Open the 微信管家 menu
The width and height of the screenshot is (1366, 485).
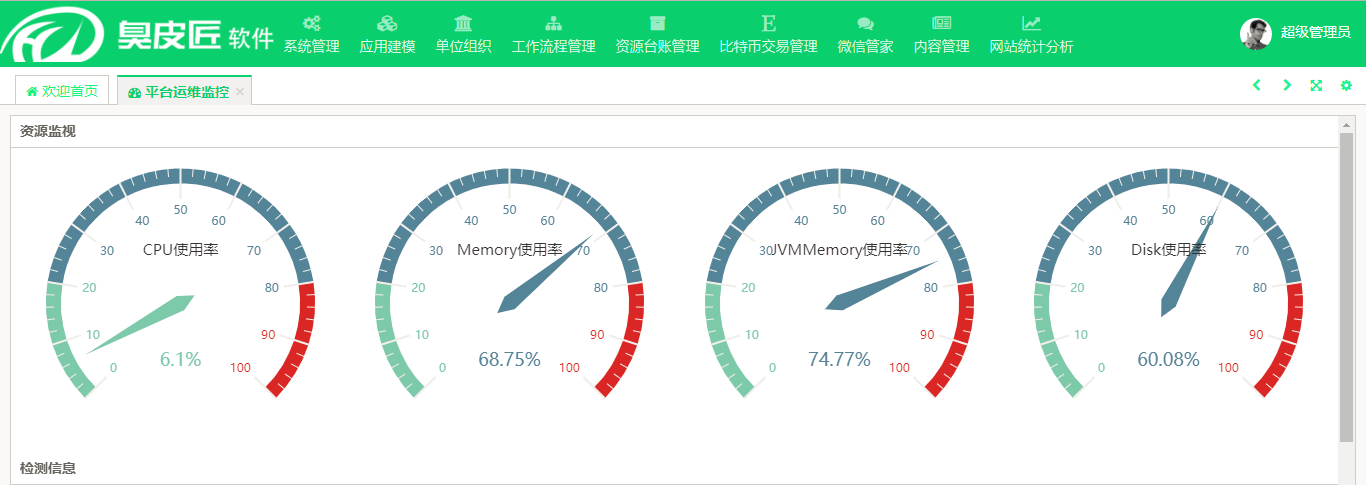865,35
